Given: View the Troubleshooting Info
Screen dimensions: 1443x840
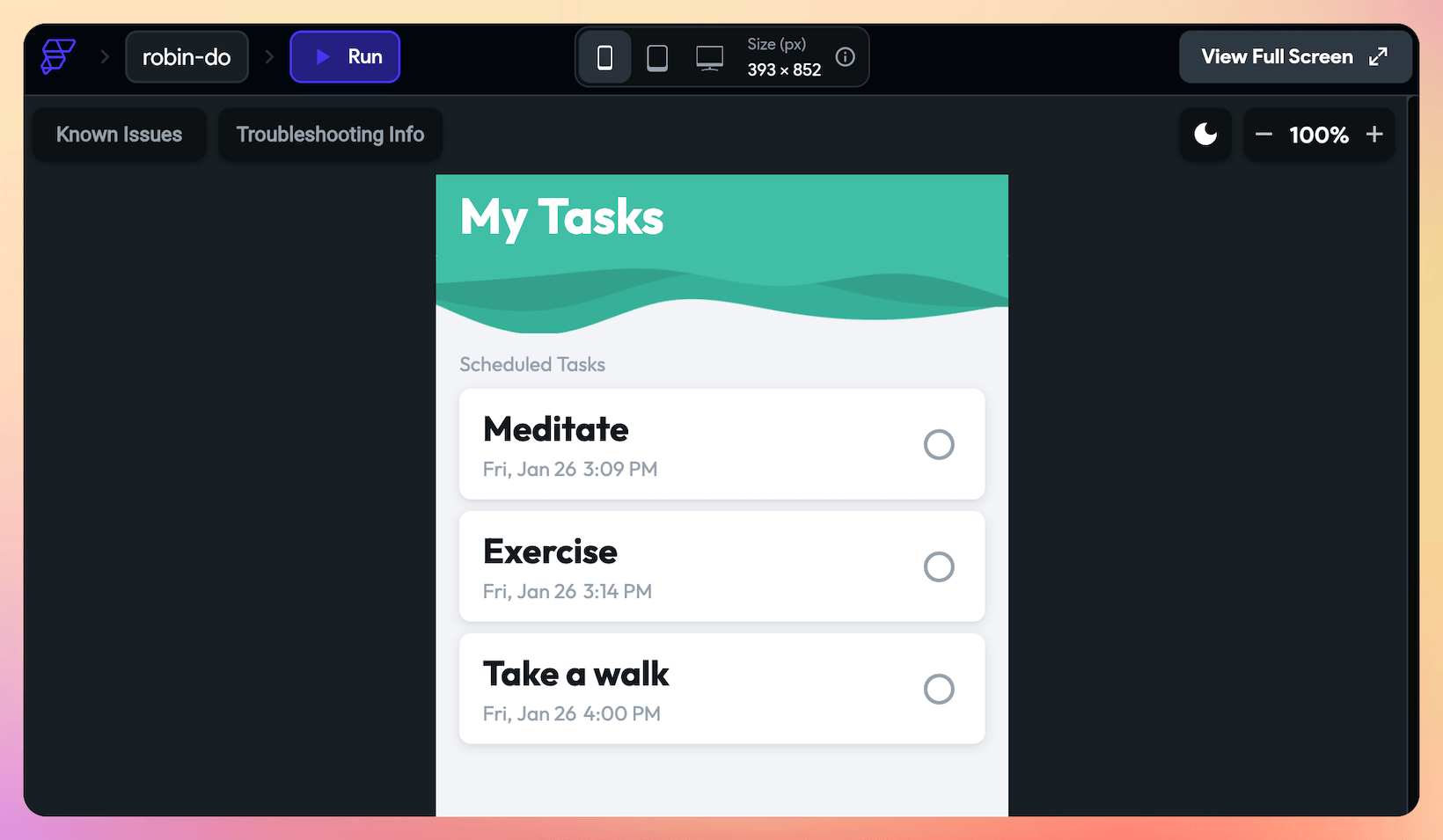Looking at the screenshot, I should [330, 134].
